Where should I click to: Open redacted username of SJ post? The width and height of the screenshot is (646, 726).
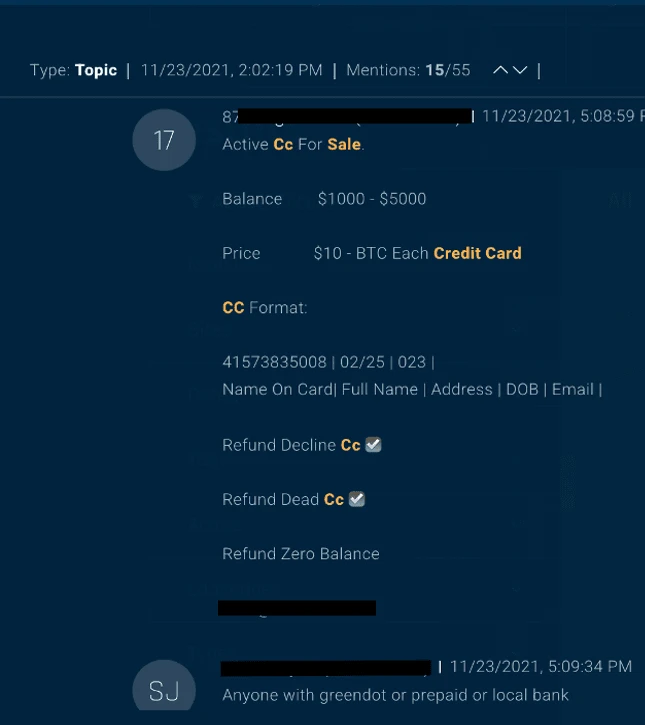326,668
